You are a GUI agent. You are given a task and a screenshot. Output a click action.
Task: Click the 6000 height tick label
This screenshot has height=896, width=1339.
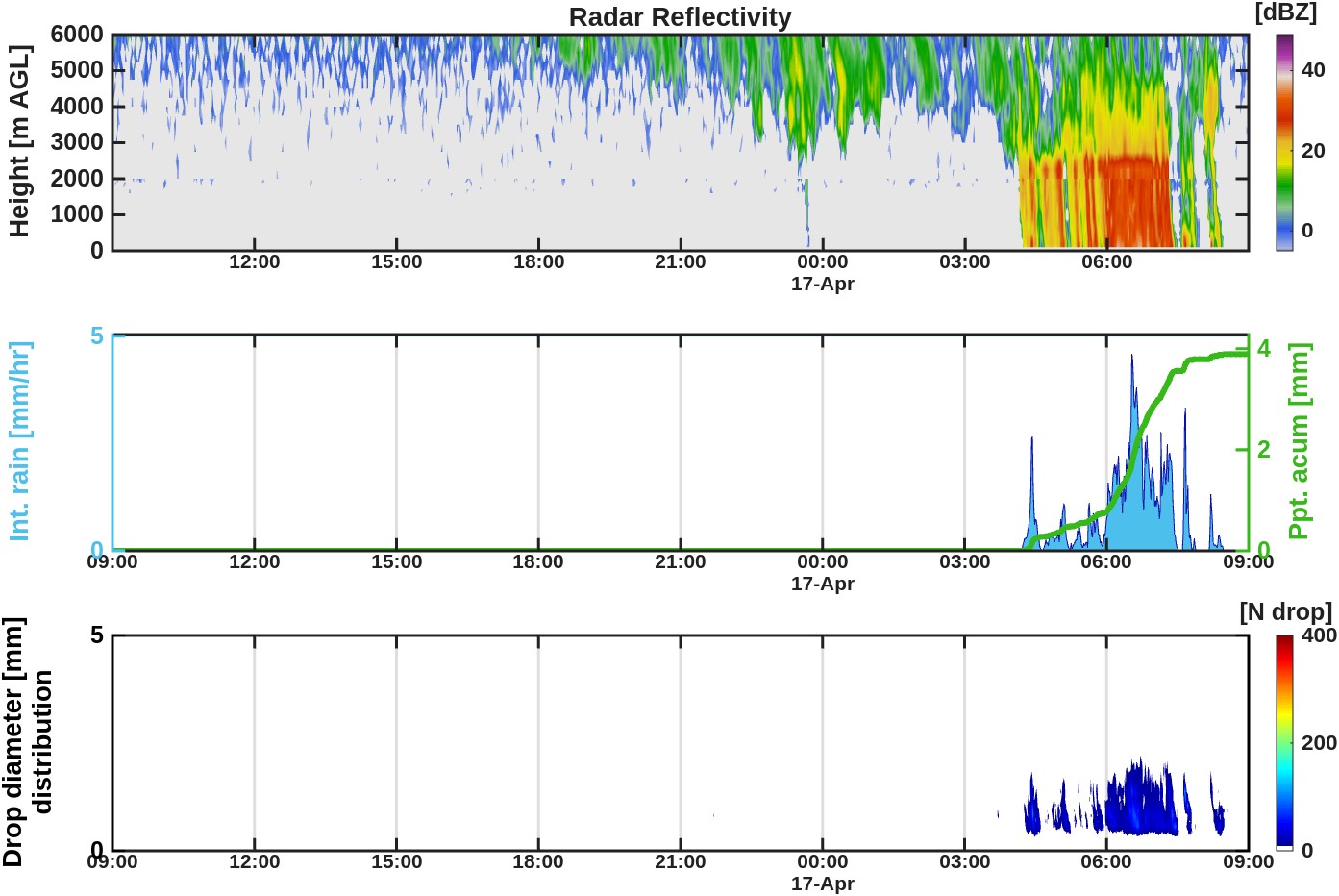click(x=77, y=35)
